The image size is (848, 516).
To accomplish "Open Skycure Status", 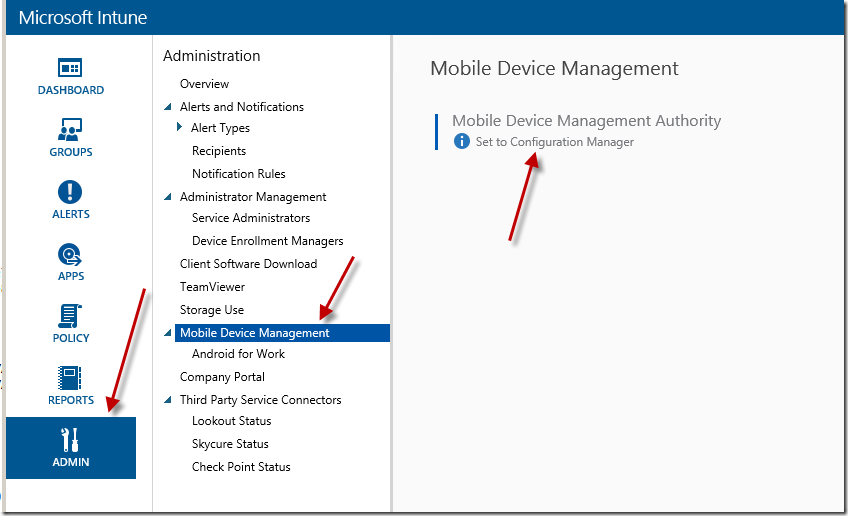I will click(230, 444).
